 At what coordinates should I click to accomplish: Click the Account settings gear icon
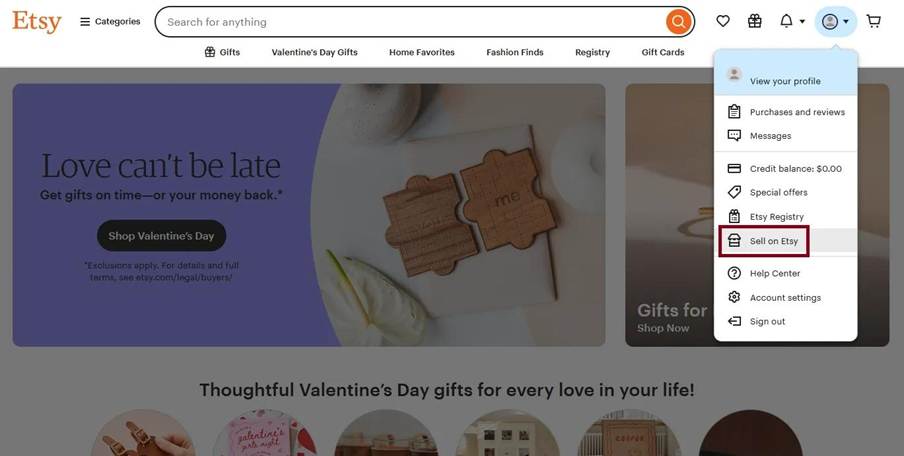pyautogui.click(x=734, y=297)
